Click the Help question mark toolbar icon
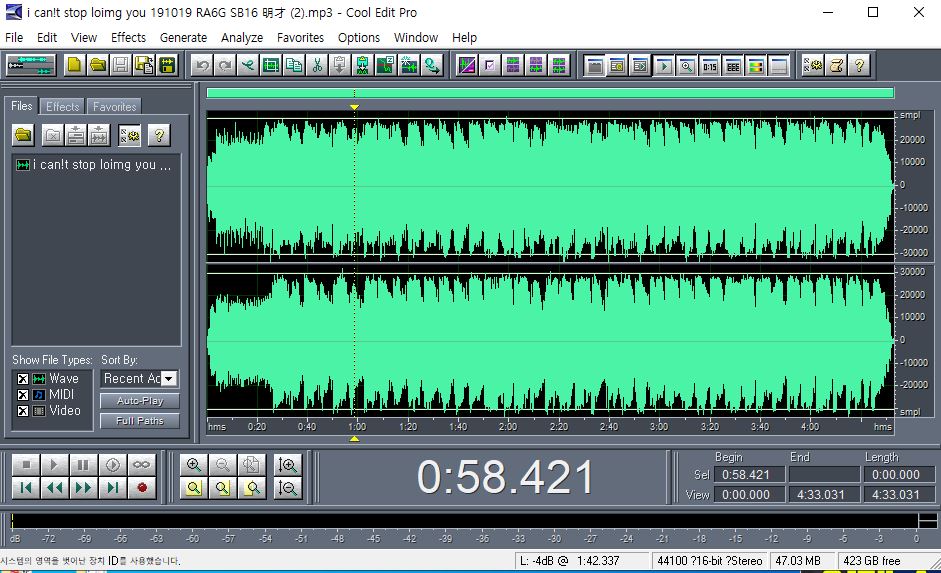The width and height of the screenshot is (941, 573). [857, 65]
